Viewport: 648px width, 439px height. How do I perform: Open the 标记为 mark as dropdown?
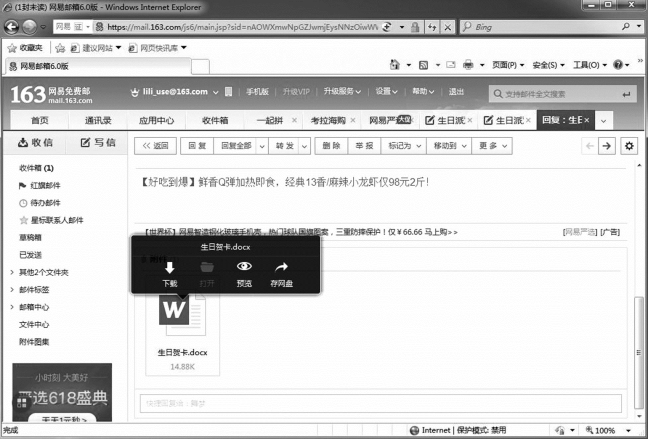[404, 146]
